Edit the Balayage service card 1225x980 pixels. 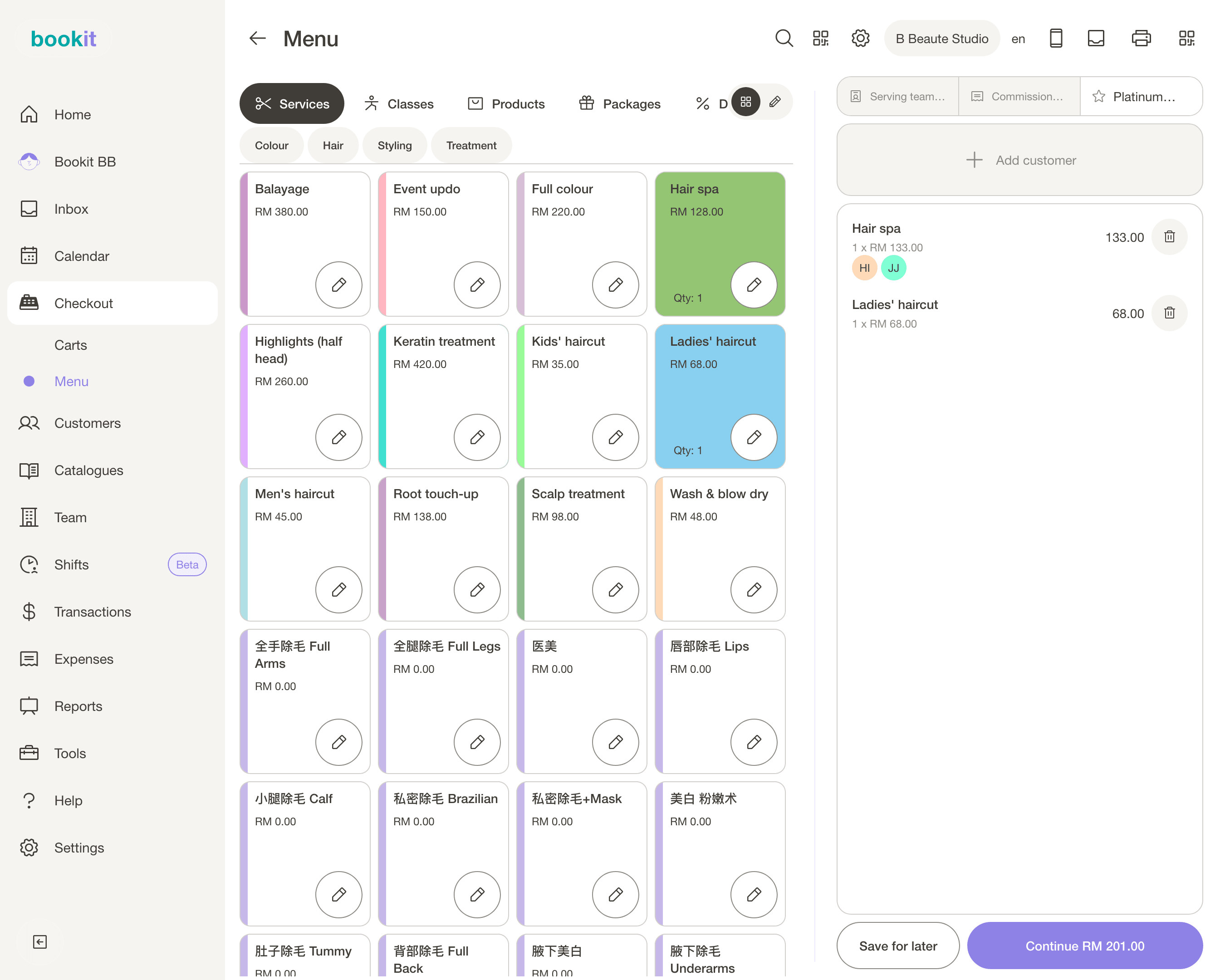click(x=338, y=284)
